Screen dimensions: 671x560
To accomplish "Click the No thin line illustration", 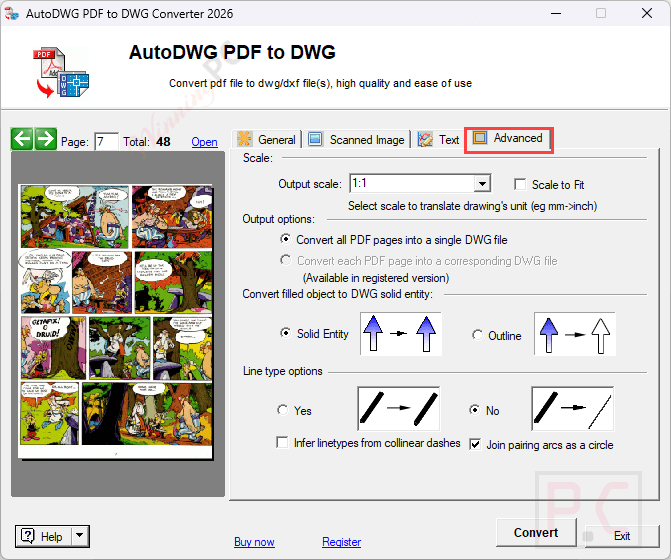I will click(x=573, y=409).
